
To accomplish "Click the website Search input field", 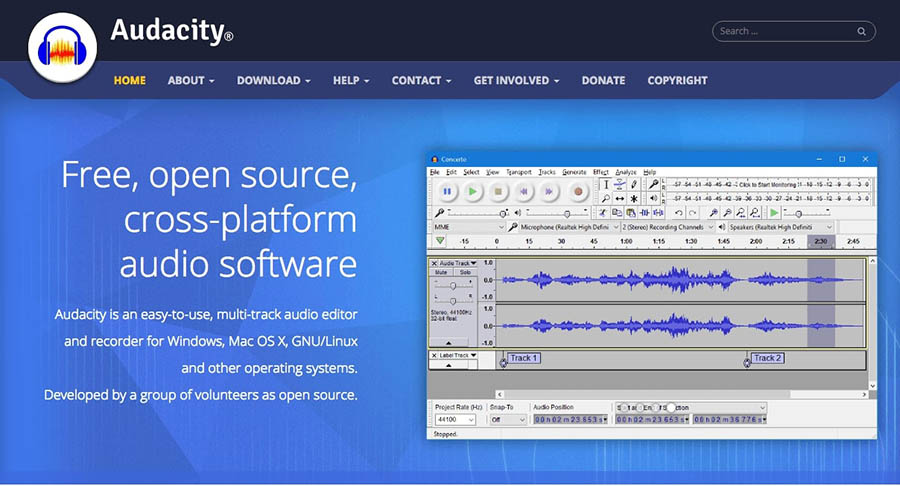I will click(794, 31).
